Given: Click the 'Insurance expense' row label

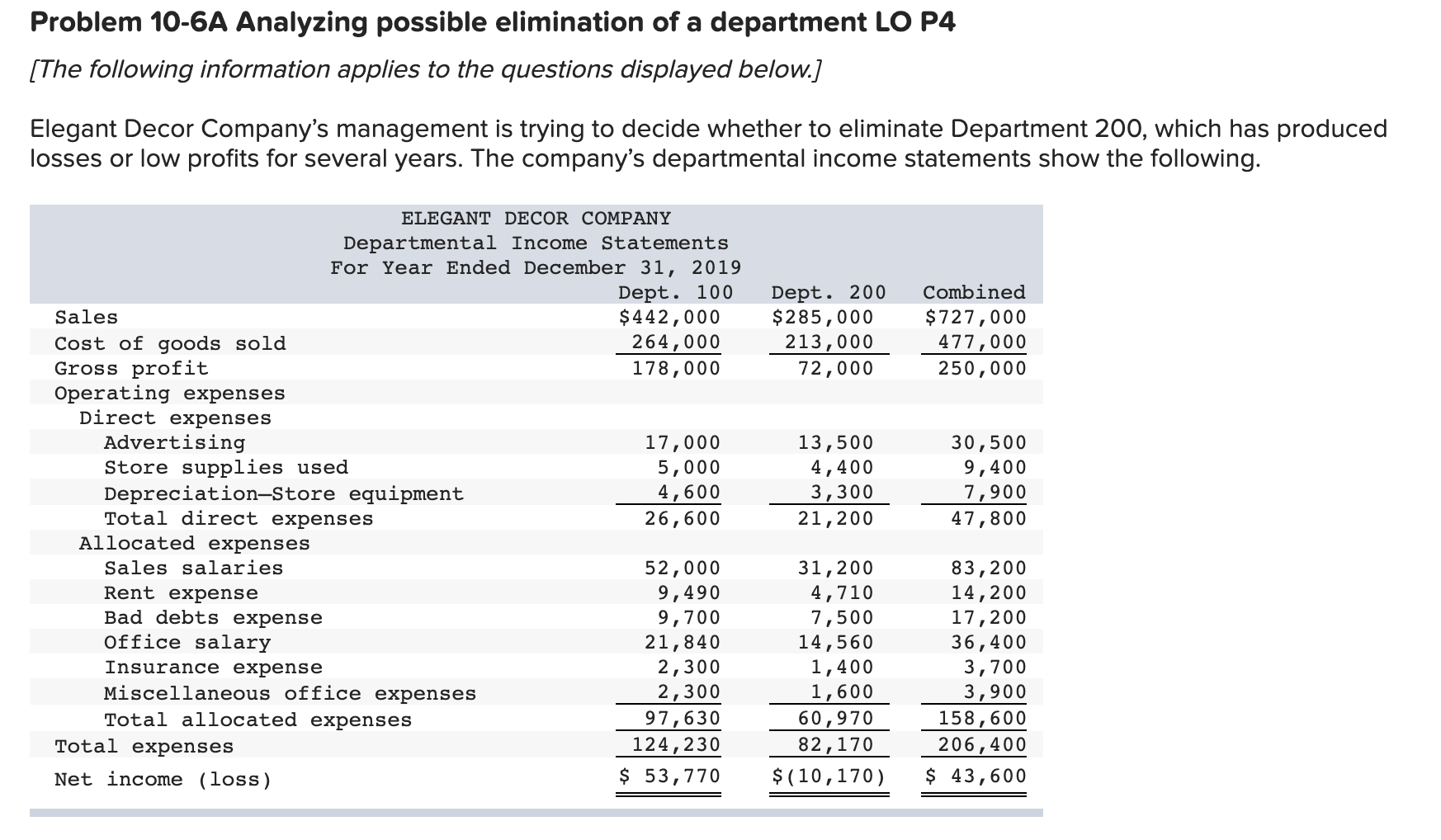Looking at the screenshot, I should [x=213, y=668].
